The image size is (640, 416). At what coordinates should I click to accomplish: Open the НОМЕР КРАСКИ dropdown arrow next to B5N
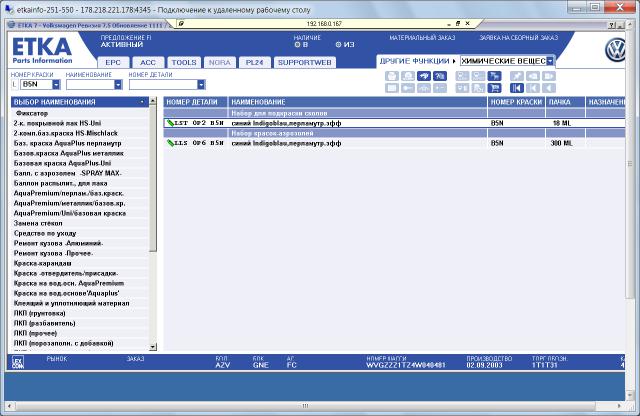(56, 85)
